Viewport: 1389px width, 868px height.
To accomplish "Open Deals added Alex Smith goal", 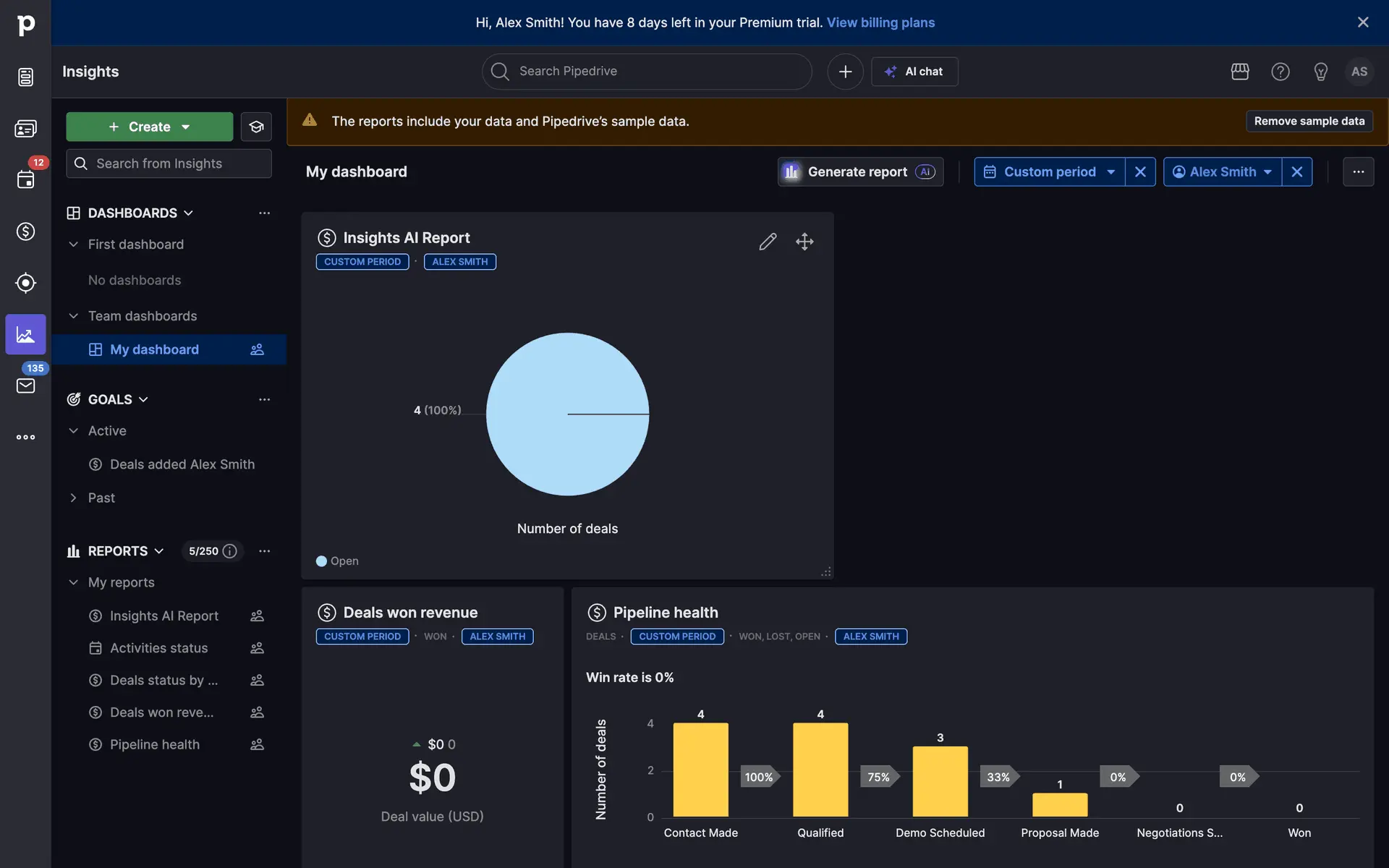I will 182,464.
